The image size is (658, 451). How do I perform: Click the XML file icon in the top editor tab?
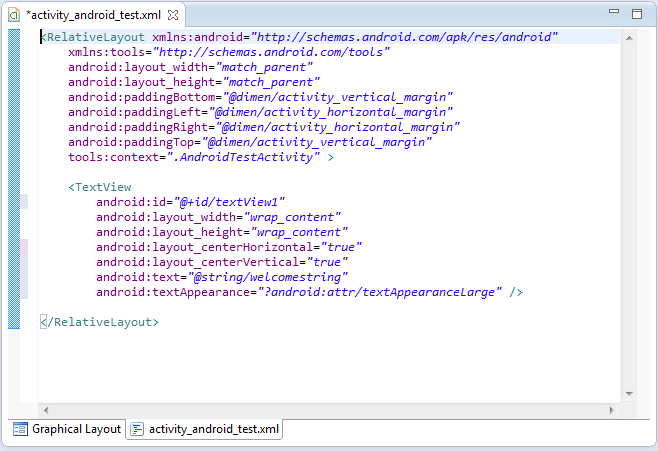(13, 16)
